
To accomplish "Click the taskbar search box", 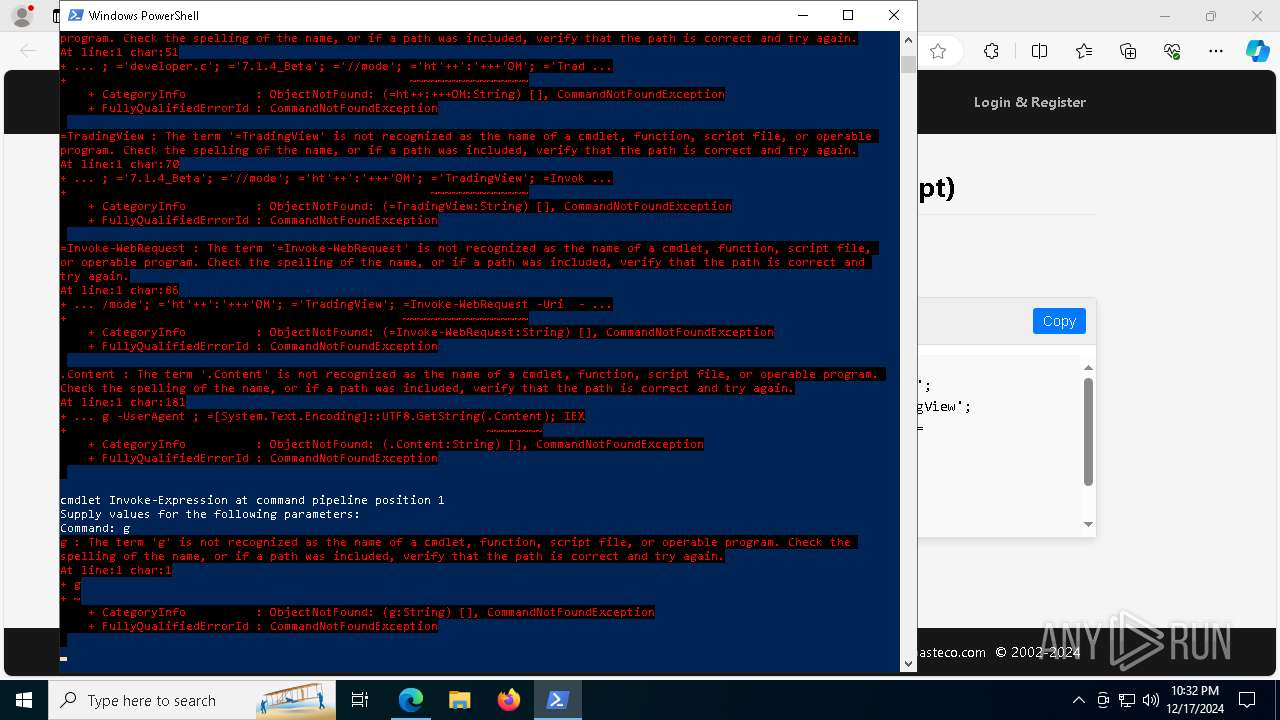I will [192, 700].
